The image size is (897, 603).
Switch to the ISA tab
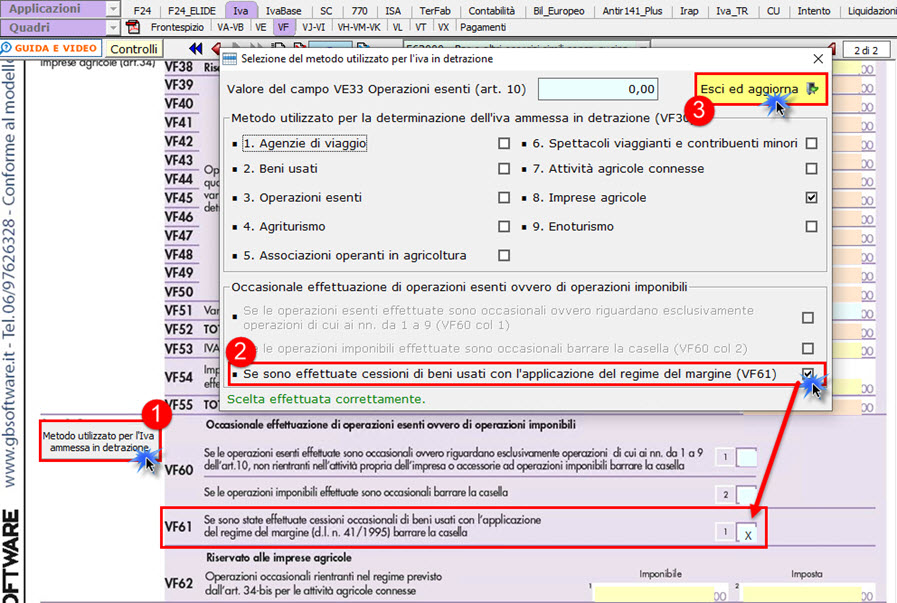tap(393, 11)
